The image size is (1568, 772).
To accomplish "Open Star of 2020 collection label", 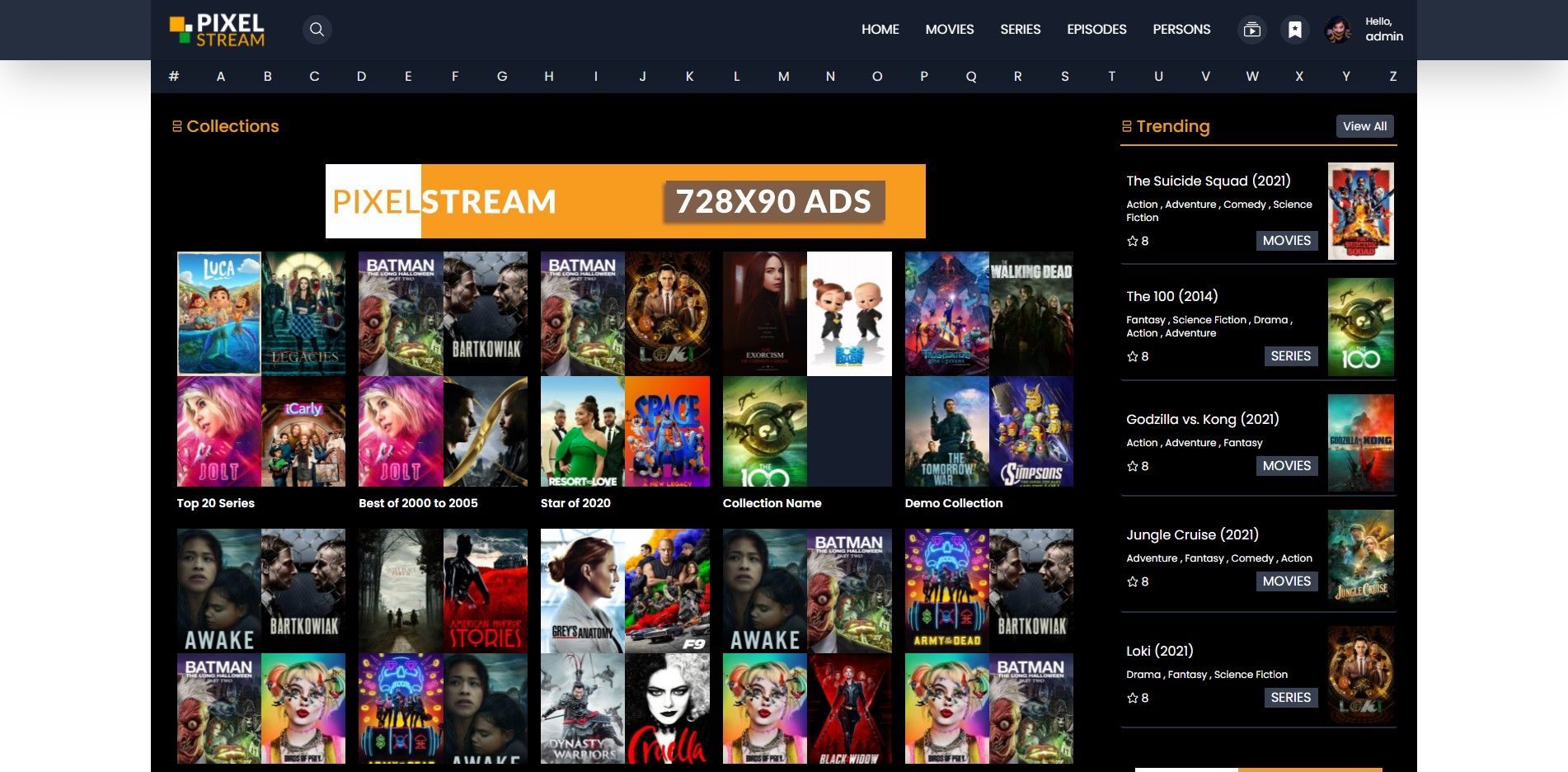I will click(575, 503).
